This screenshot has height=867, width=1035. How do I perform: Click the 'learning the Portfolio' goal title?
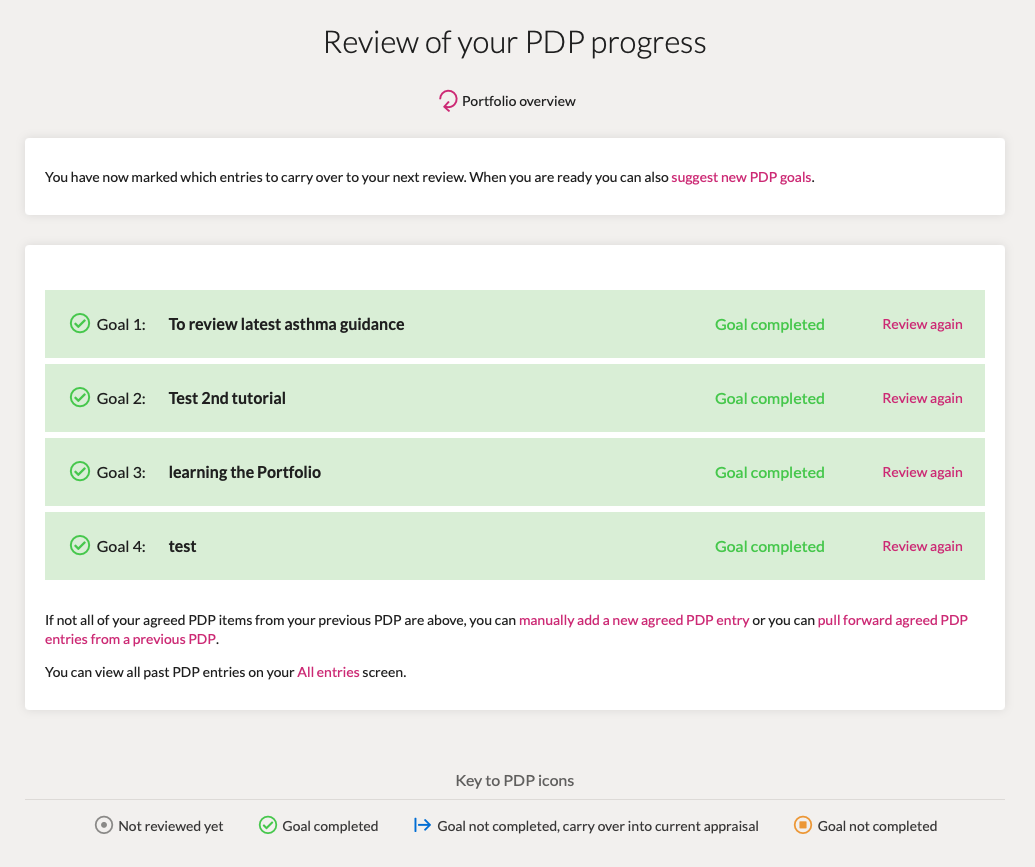tap(245, 472)
